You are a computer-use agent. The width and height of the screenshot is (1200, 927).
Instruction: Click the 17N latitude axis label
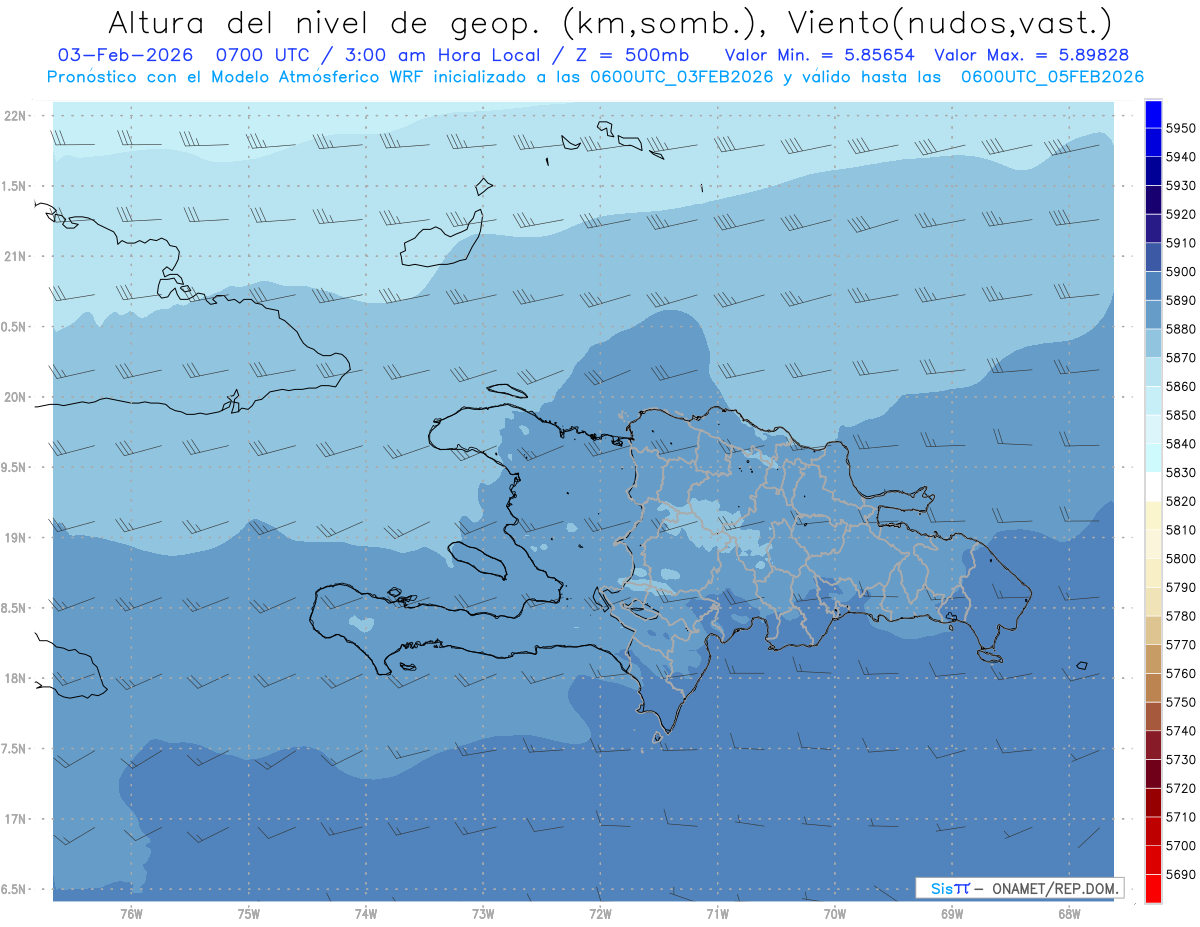click(15, 819)
